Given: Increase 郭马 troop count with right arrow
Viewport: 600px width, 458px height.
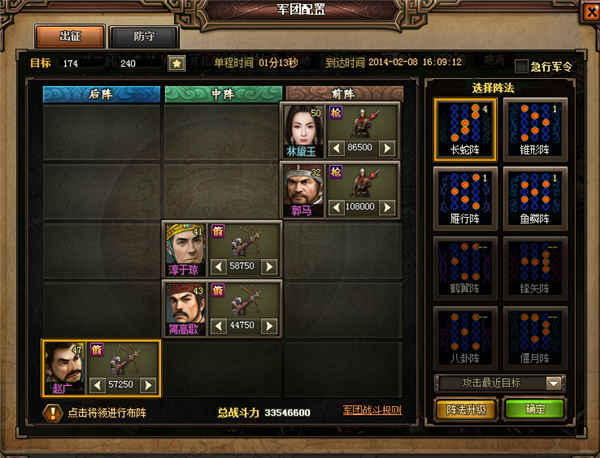Looking at the screenshot, I should pos(387,207).
